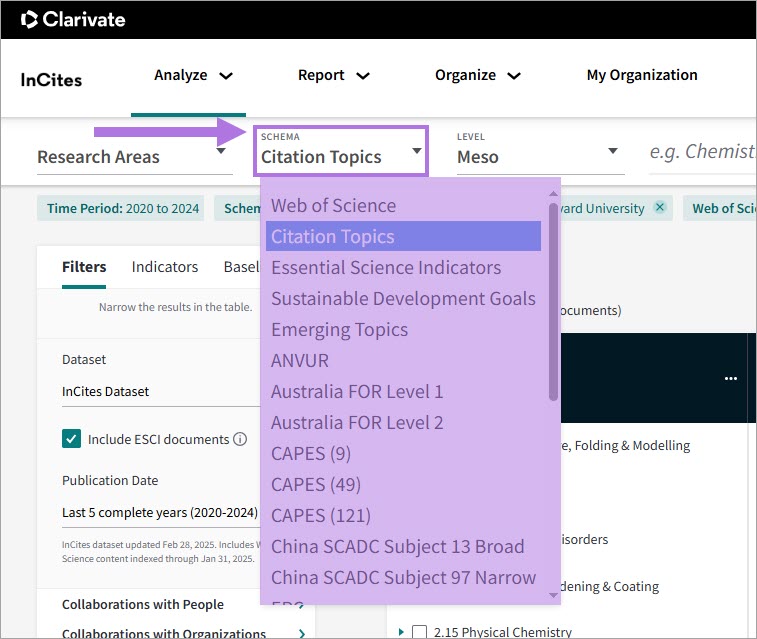757x639 pixels.
Task: Check the 2.15 Physical Chemistry checkbox
Action: pos(420,632)
